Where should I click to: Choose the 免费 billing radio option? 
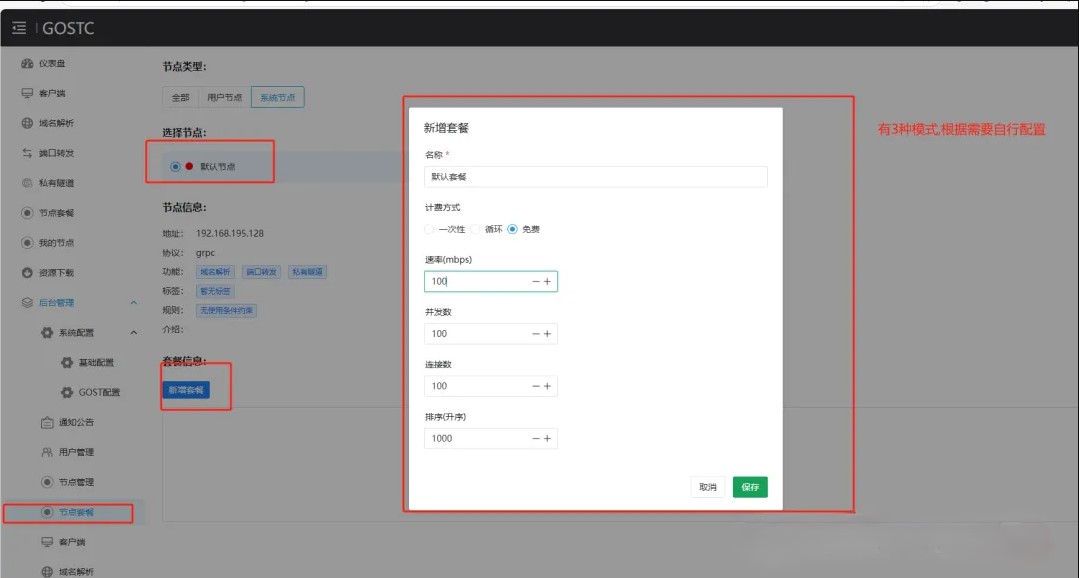(513, 229)
